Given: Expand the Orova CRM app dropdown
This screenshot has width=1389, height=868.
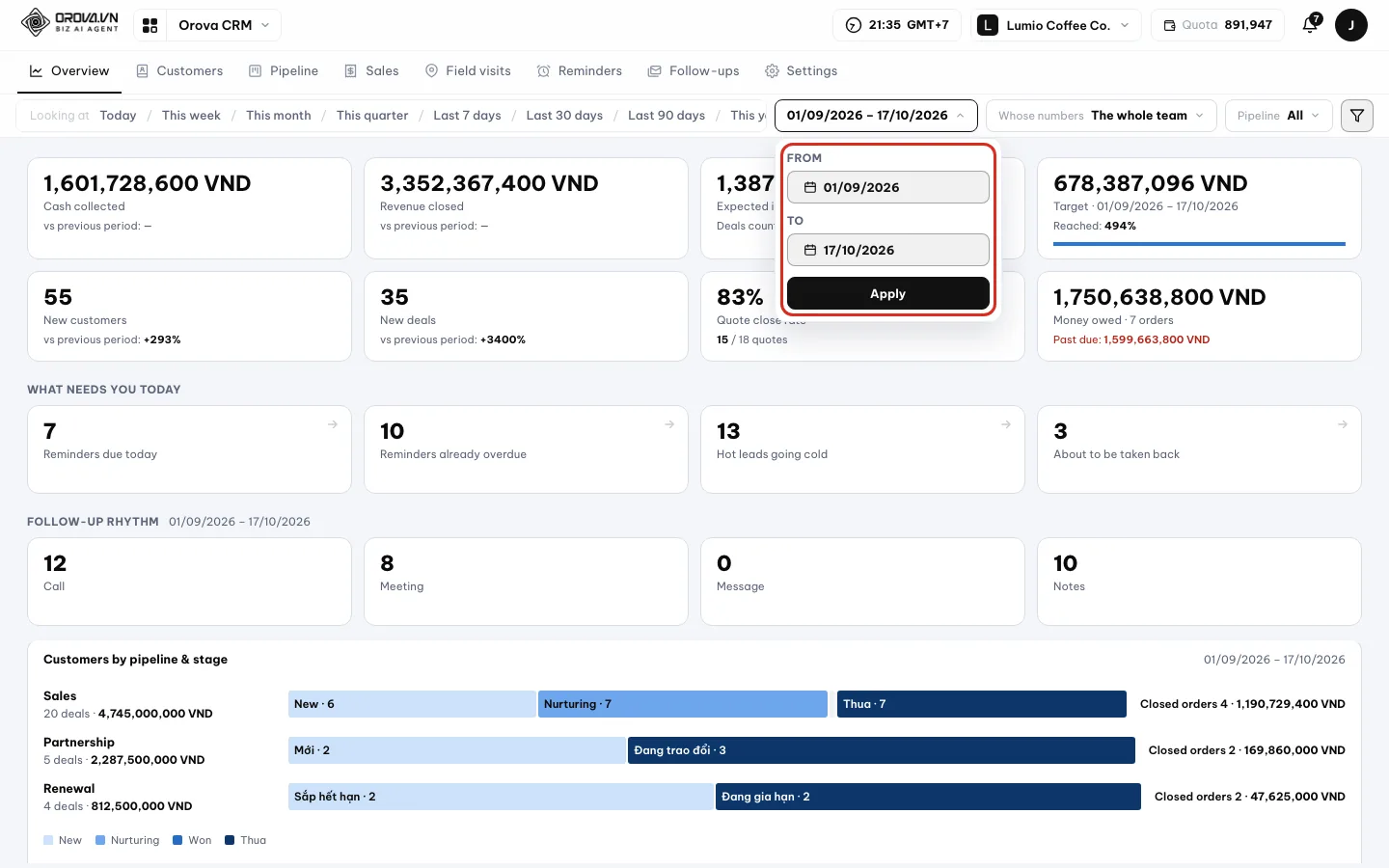Looking at the screenshot, I should [222, 25].
